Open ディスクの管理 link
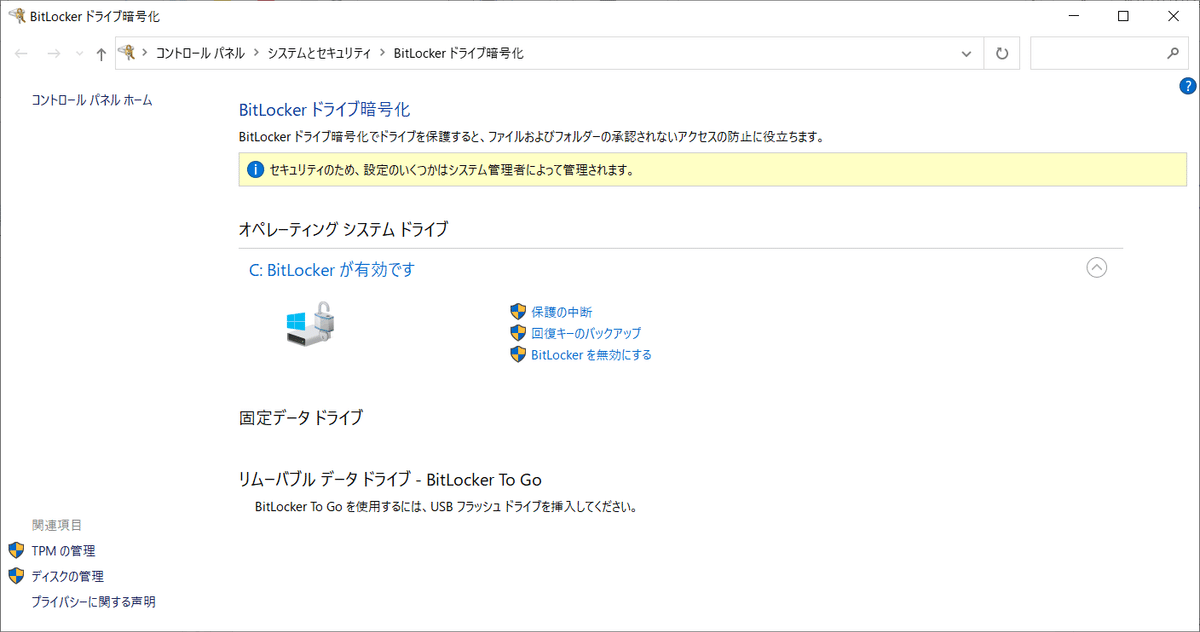 (x=68, y=577)
